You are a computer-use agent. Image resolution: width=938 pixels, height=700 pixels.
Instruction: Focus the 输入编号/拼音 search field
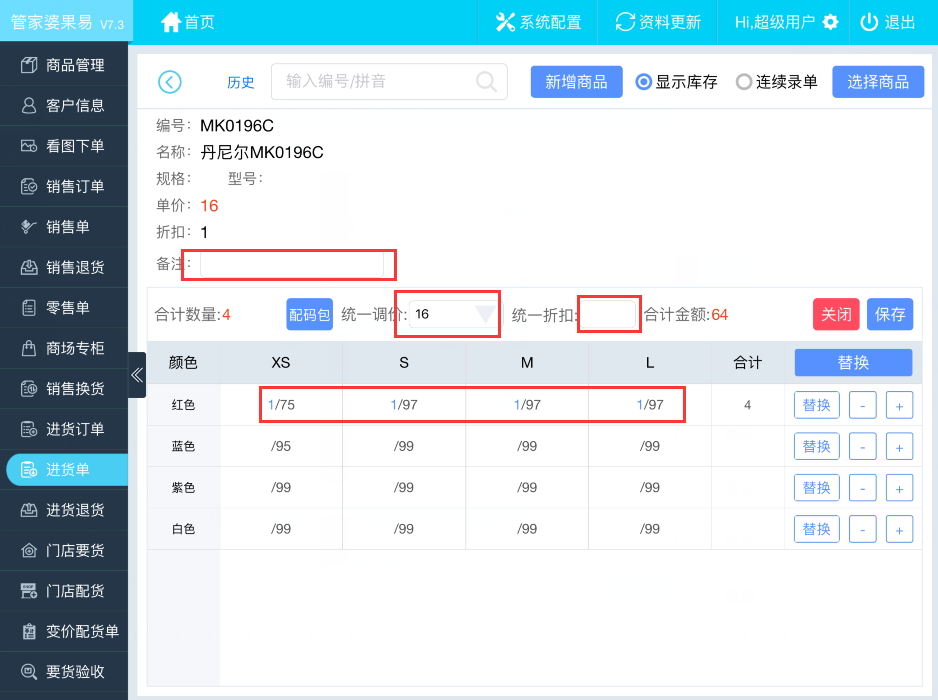(x=389, y=81)
